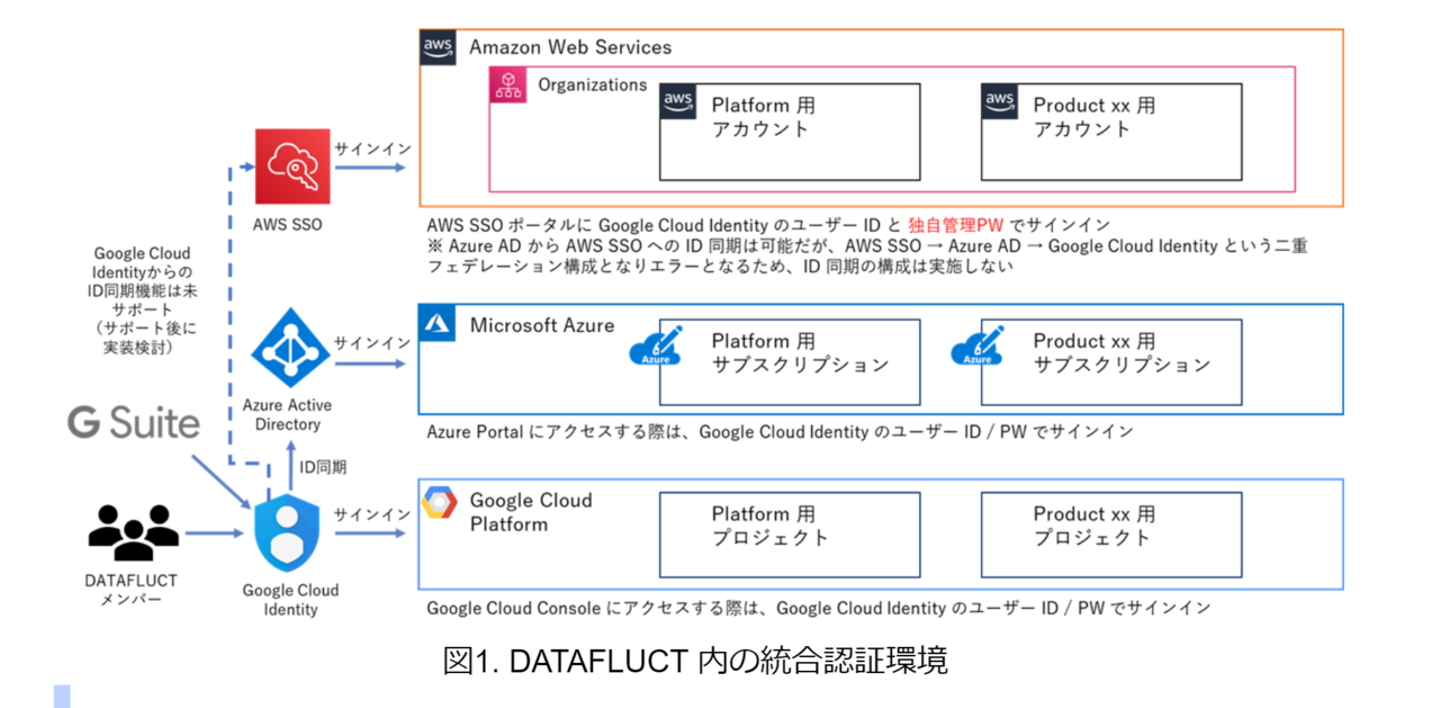Click AWS icon on Platform account box
The height and width of the screenshot is (708, 1440).
(x=679, y=102)
